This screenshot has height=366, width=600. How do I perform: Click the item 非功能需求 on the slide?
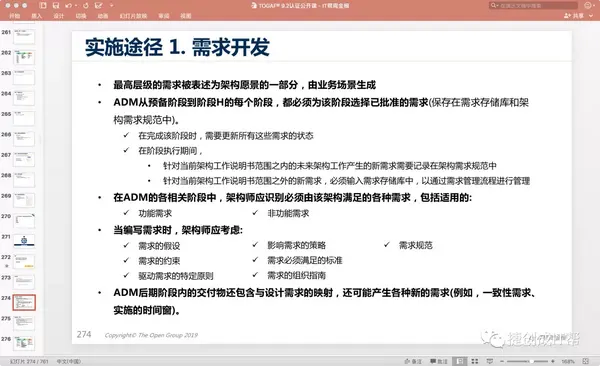(x=288, y=214)
